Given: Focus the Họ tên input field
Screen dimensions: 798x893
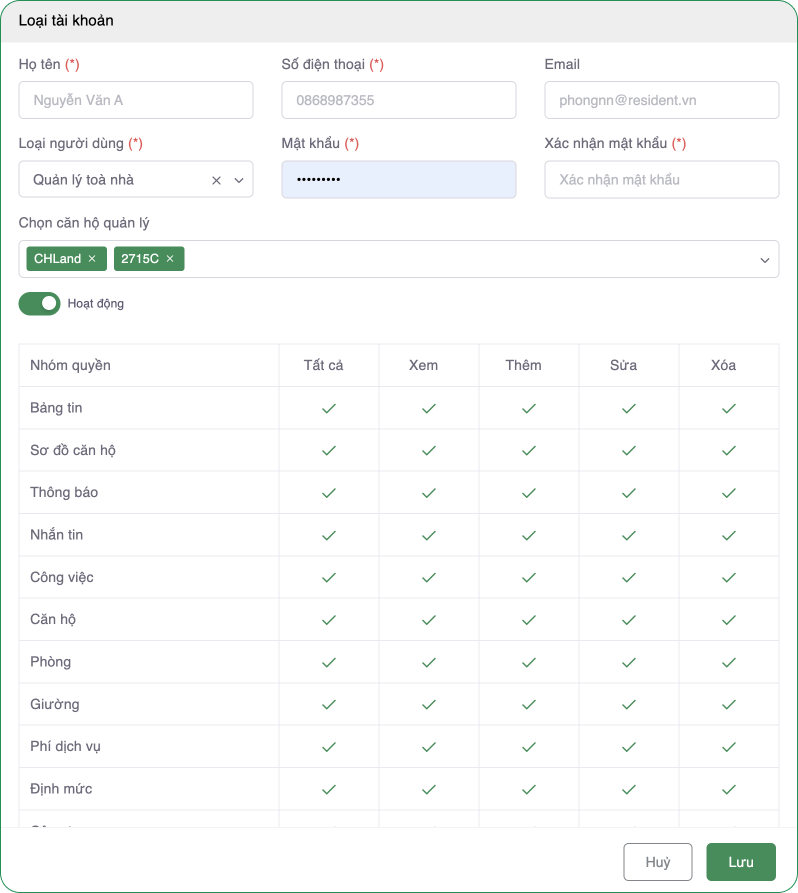Looking at the screenshot, I should pyautogui.click(x=136, y=100).
